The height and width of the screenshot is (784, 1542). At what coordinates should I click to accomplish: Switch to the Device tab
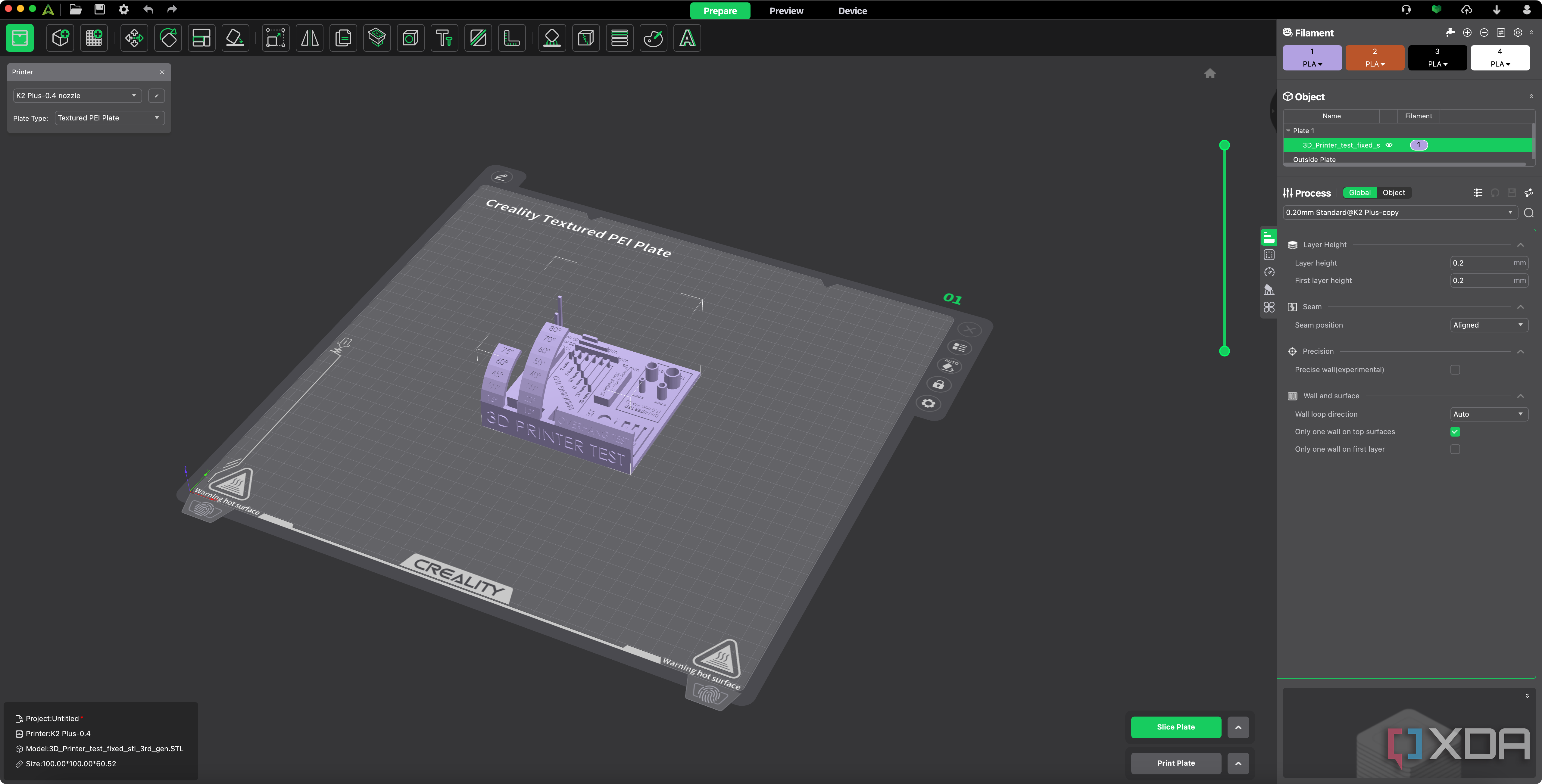[852, 11]
